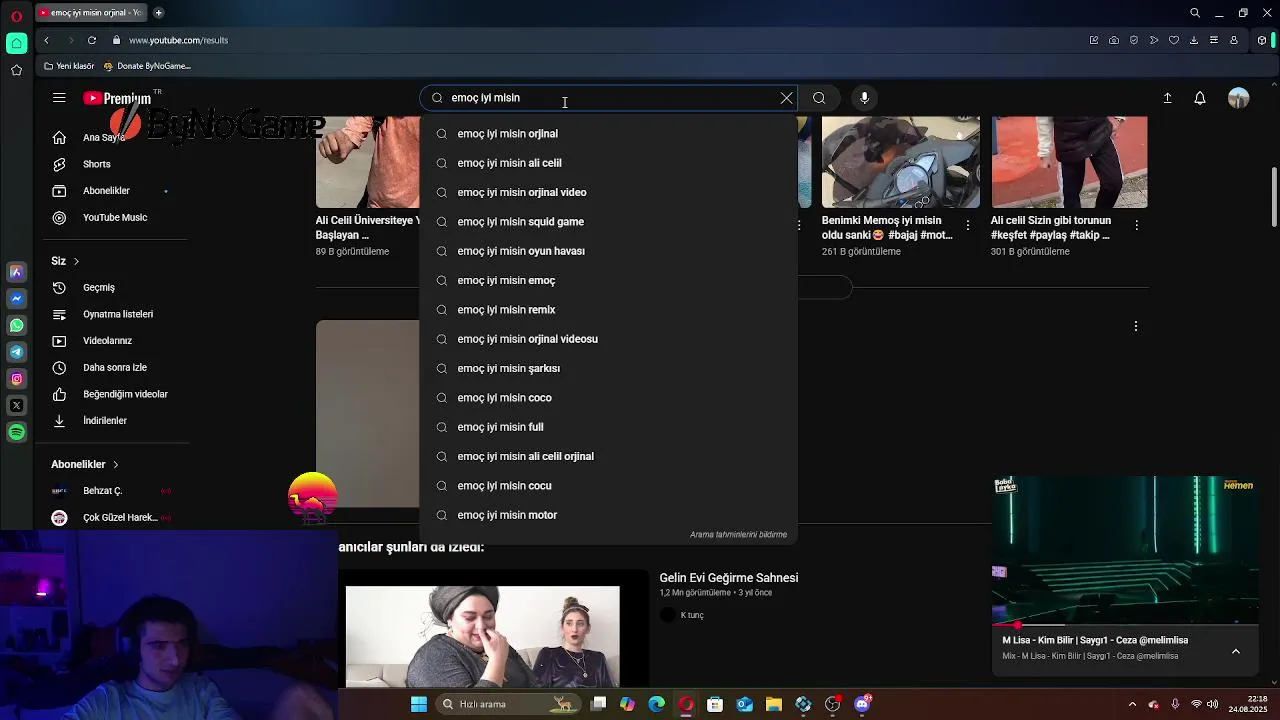
Task: Start voice search with microphone icon
Action: (x=864, y=98)
